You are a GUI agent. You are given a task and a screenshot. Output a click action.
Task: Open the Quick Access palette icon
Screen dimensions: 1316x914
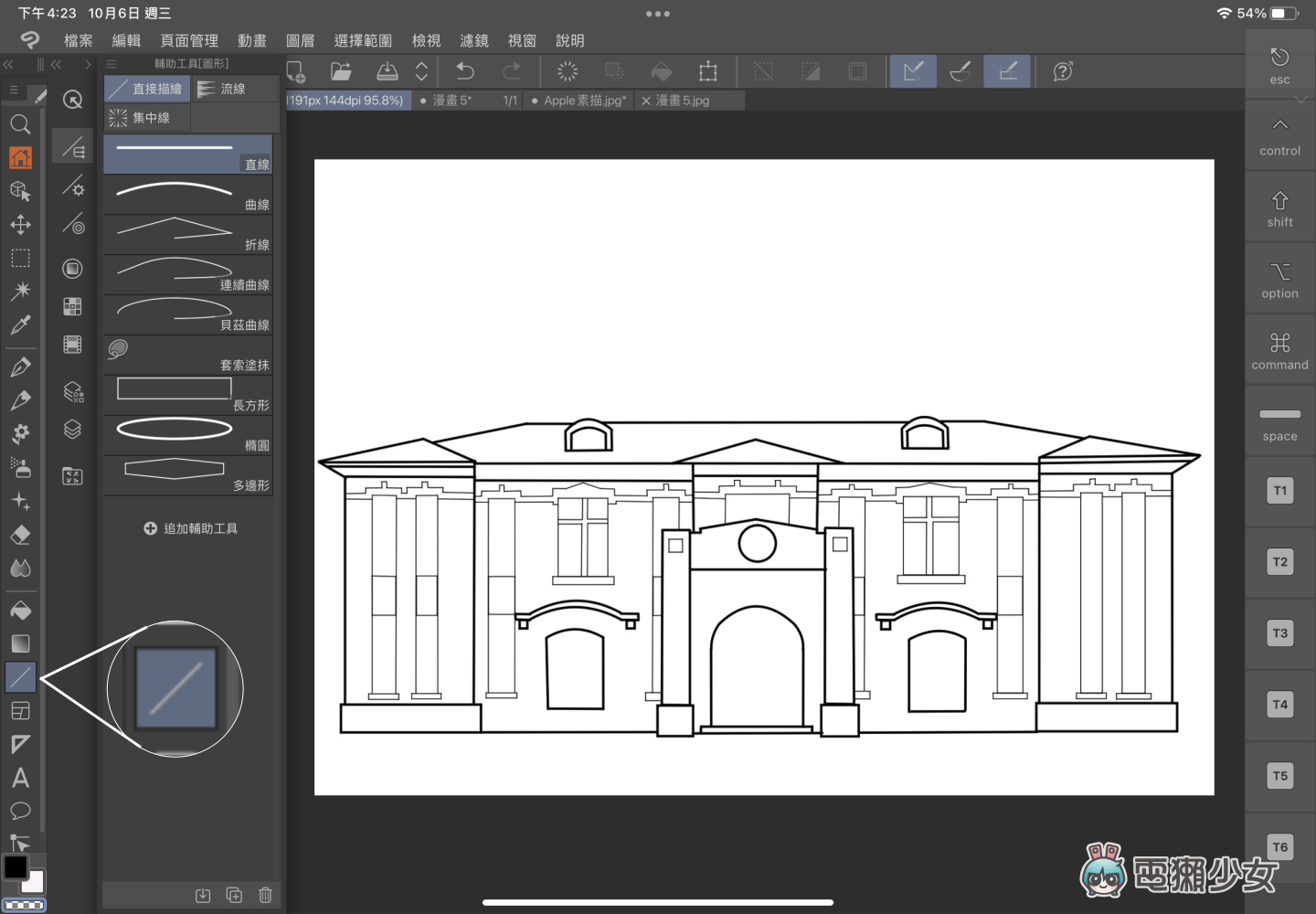click(x=72, y=100)
